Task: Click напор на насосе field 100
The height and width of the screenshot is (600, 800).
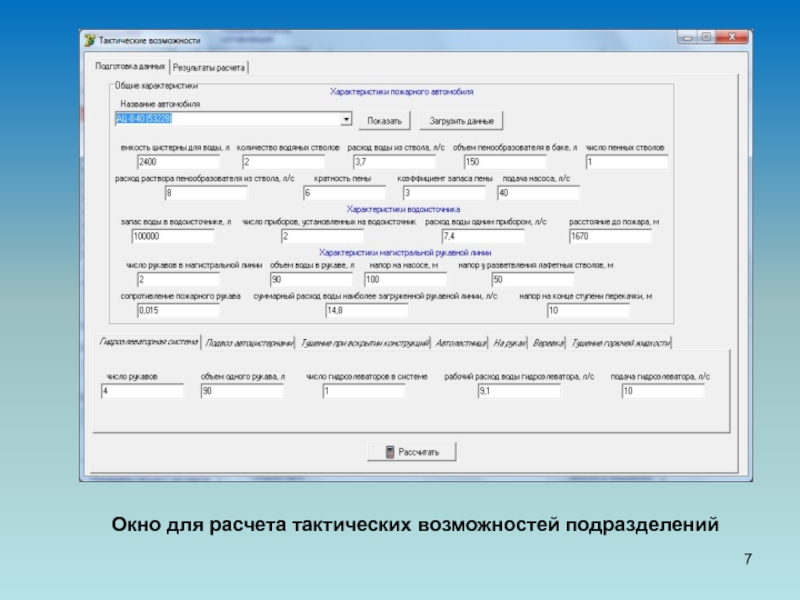Action: (x=405, y=280)
